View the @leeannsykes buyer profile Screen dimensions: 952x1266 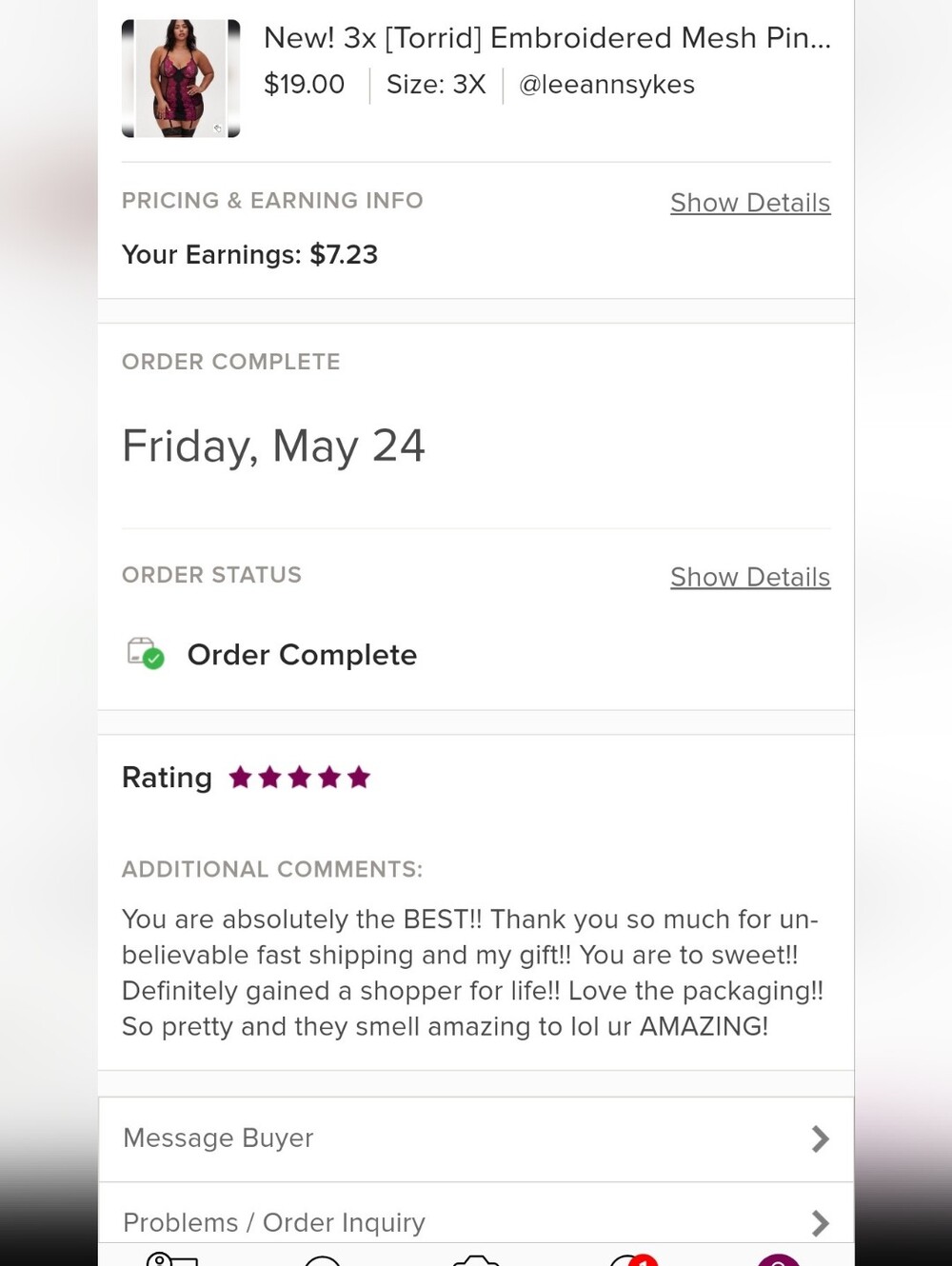[x=606, y=85]
